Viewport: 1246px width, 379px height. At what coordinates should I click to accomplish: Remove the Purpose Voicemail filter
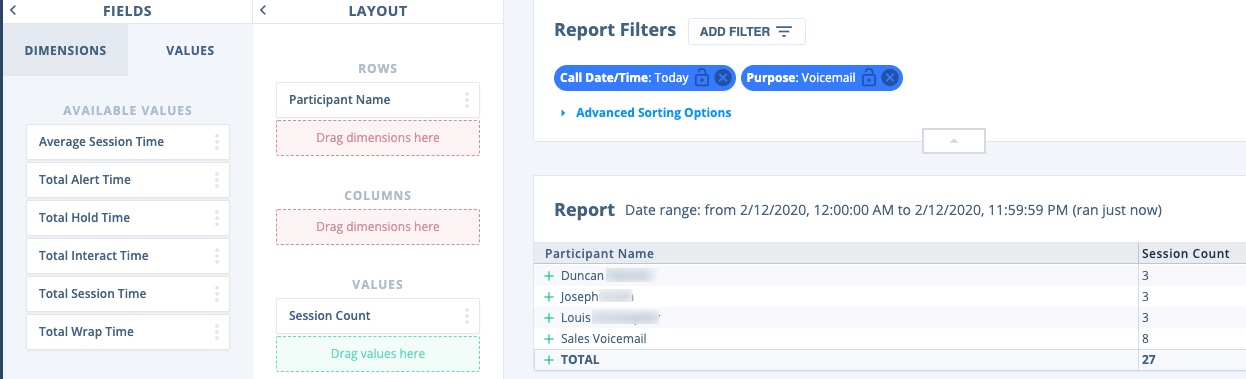[x=889, y=77]
